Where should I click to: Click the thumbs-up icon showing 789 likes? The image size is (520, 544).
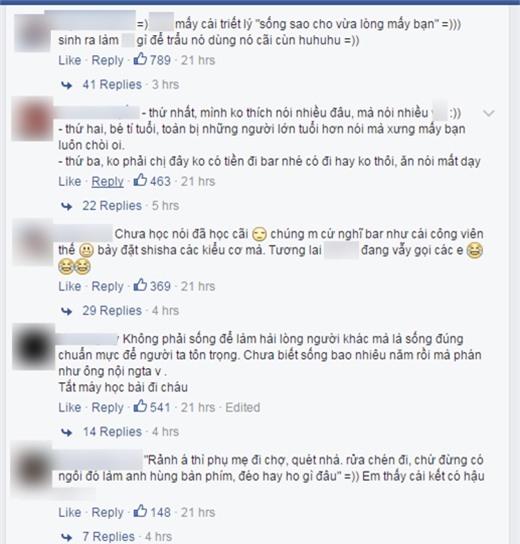tap(140, 59)
